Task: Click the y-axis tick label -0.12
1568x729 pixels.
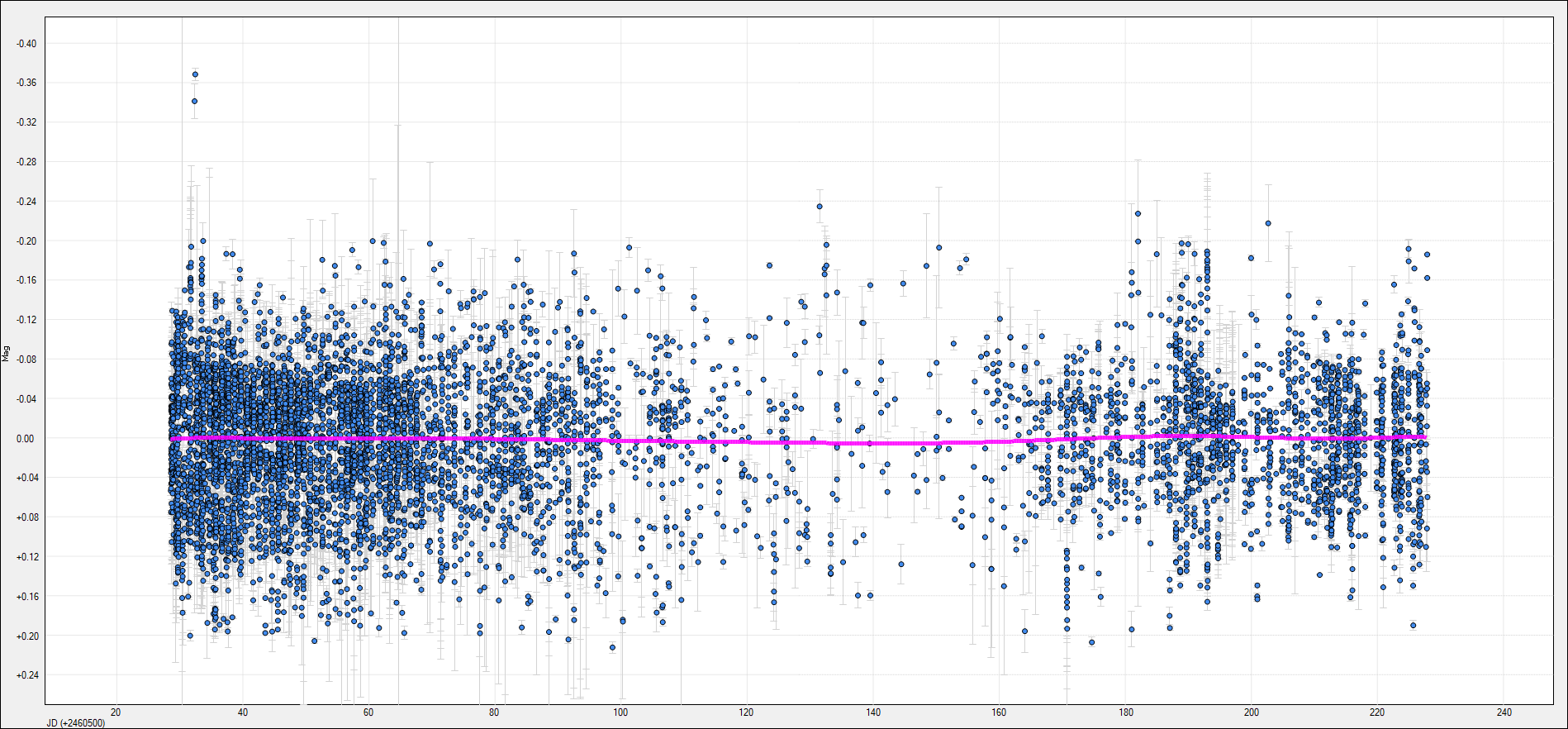Action: (x=27, y=320)
